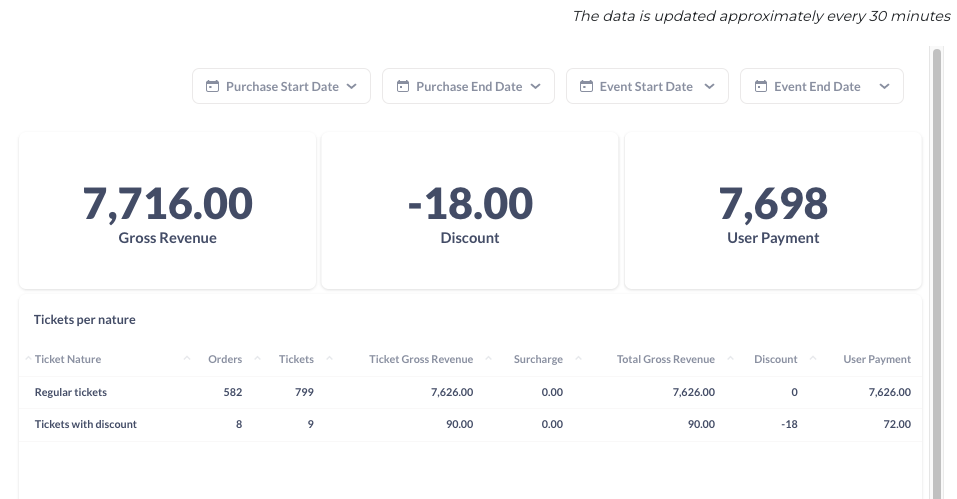Sort by Ticket Gross Revenue column
Viewport: 957px width, 499px height.
[421, 359]
